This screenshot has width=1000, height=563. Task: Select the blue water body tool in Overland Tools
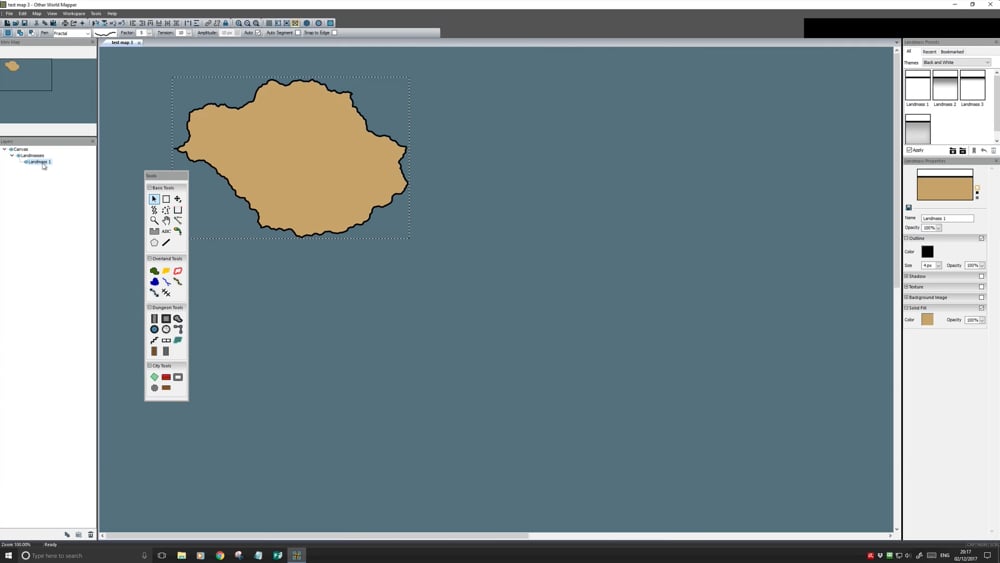(154, 281)
